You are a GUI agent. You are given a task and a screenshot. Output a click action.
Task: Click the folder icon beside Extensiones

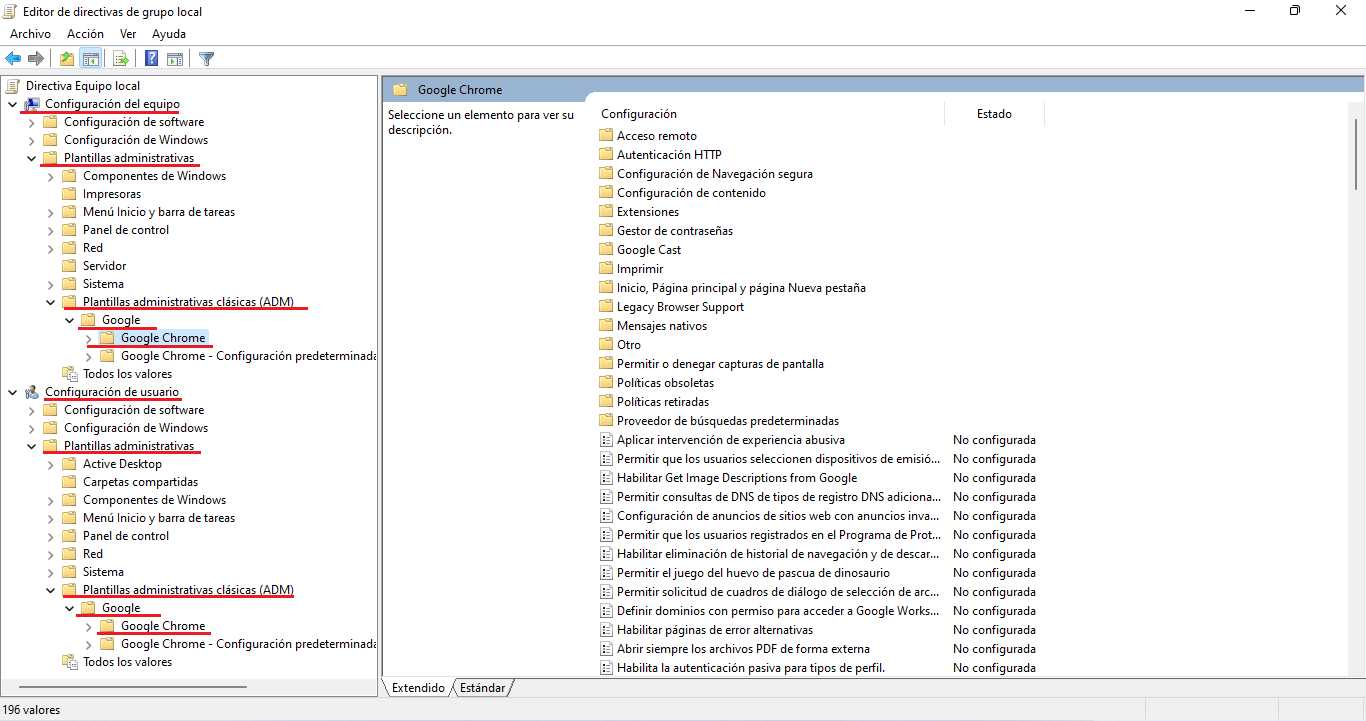[605, 211]
